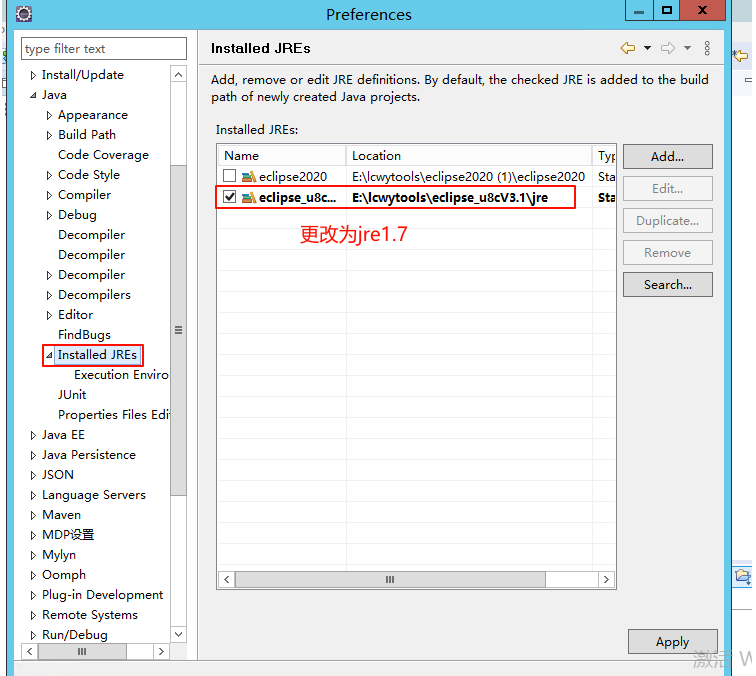Open the back history dropdown arrow
Viewport: 756px width, 676px height.
click(647, 48)
